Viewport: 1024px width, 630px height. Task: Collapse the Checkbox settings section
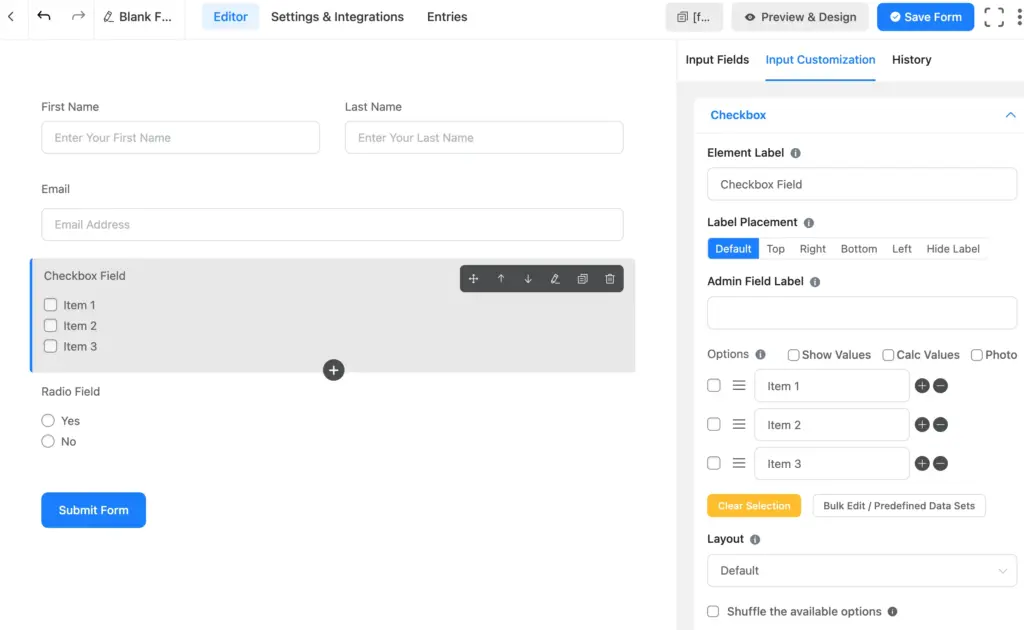tap(1009, 115)
